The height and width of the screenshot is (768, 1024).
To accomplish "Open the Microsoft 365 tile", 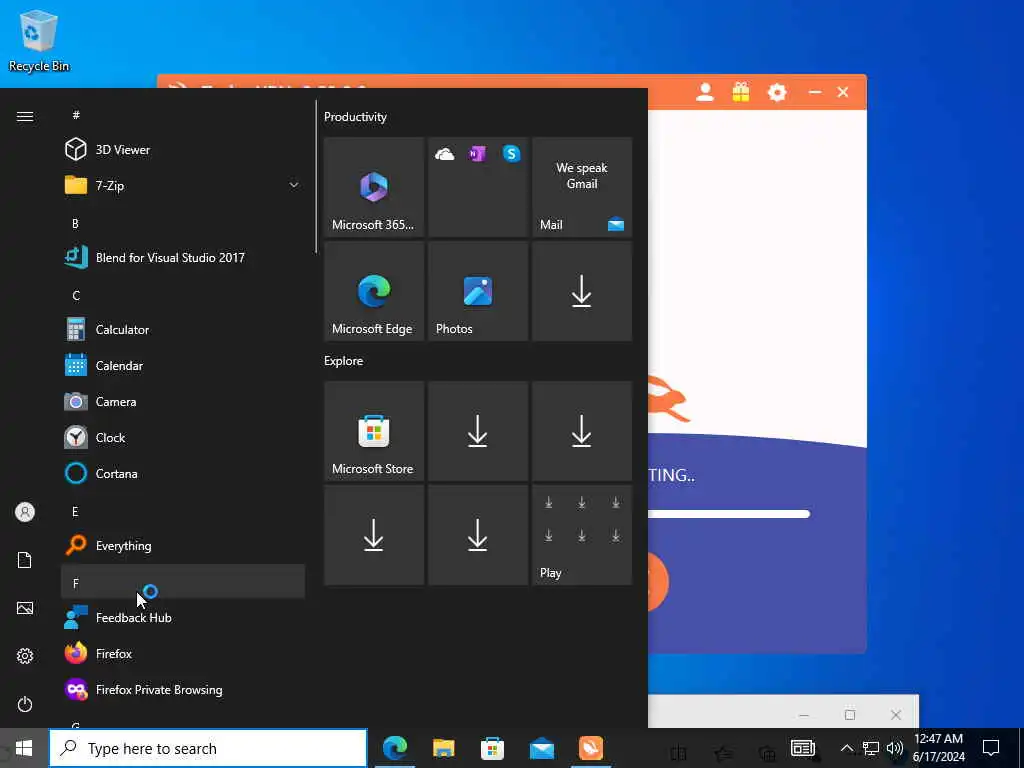I will pyautogui.click(x=374, y=187).
